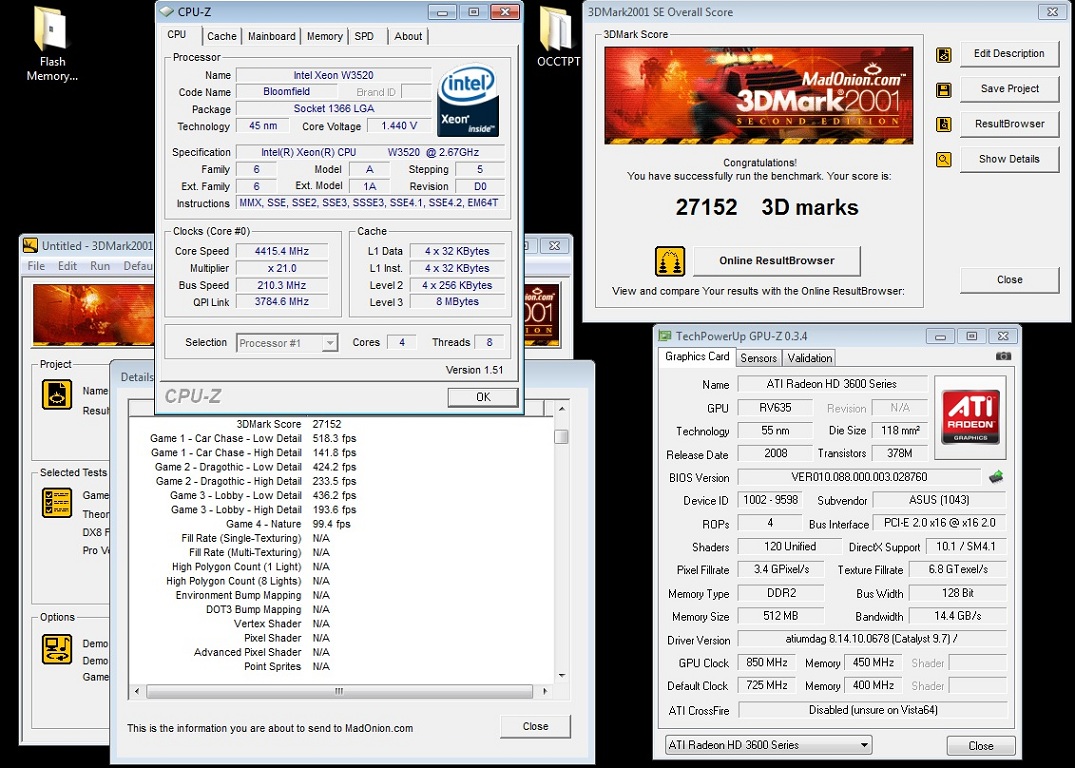Click the details list scroll right arrow
This screenshot has height=768, width=1075.
tap(546, 691)
